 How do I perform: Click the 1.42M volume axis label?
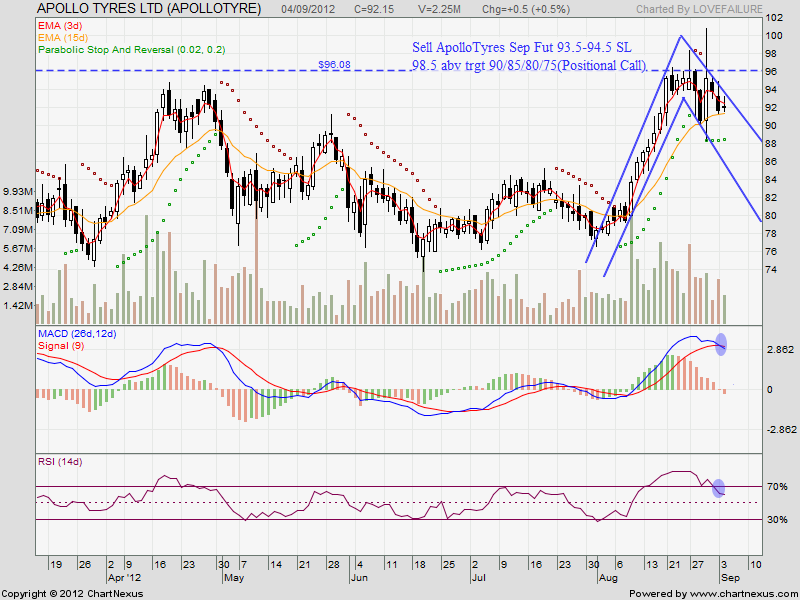19,306
